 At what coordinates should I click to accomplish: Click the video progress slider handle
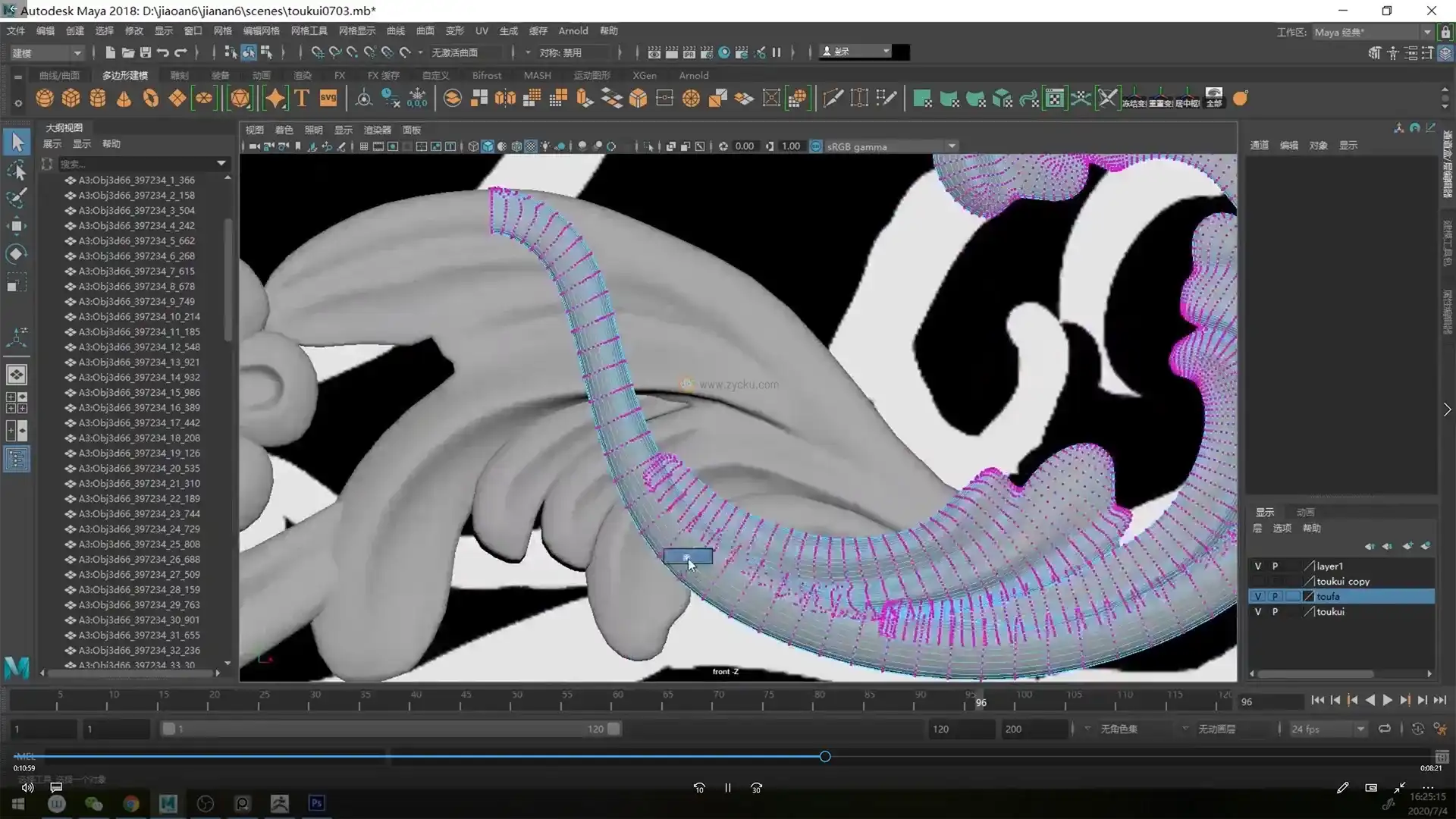pyautogui.click(x=825, y=757)
